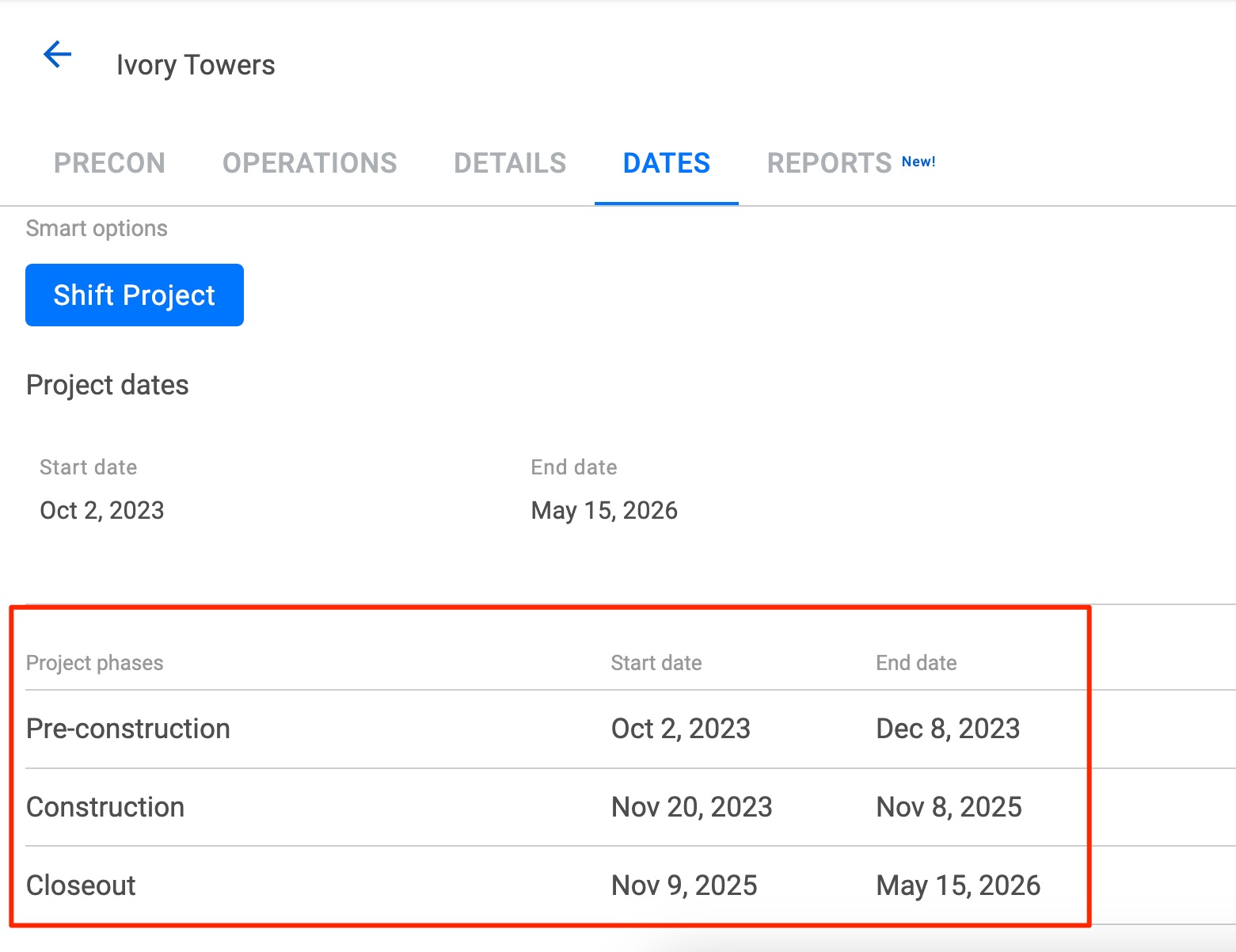
Task: Click the blue back arrow
Action: (57, 55)
